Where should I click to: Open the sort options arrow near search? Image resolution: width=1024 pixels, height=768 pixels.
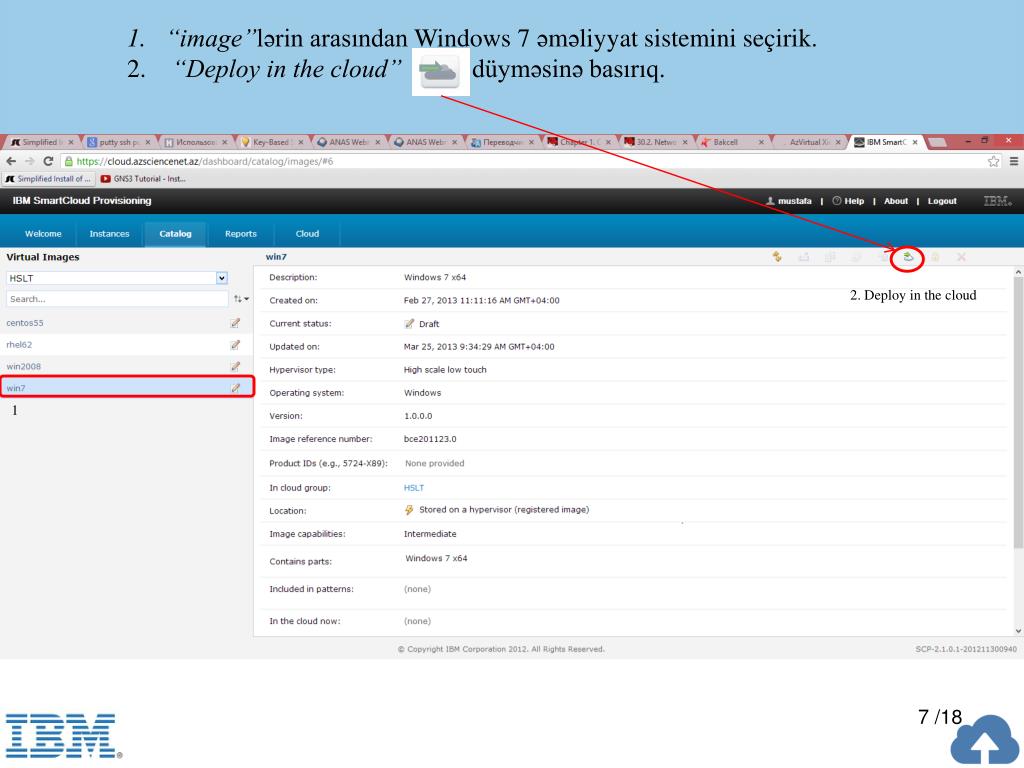241,299
